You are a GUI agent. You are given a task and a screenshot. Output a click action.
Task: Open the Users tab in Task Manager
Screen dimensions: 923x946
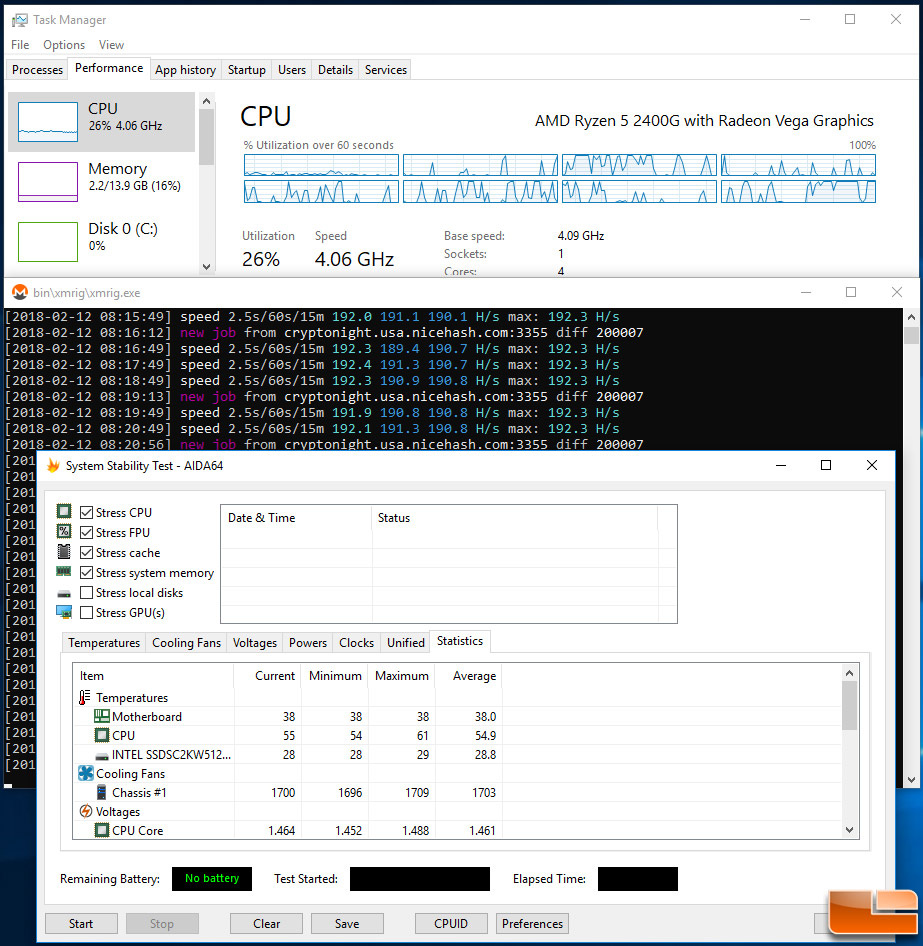point(292,69)
